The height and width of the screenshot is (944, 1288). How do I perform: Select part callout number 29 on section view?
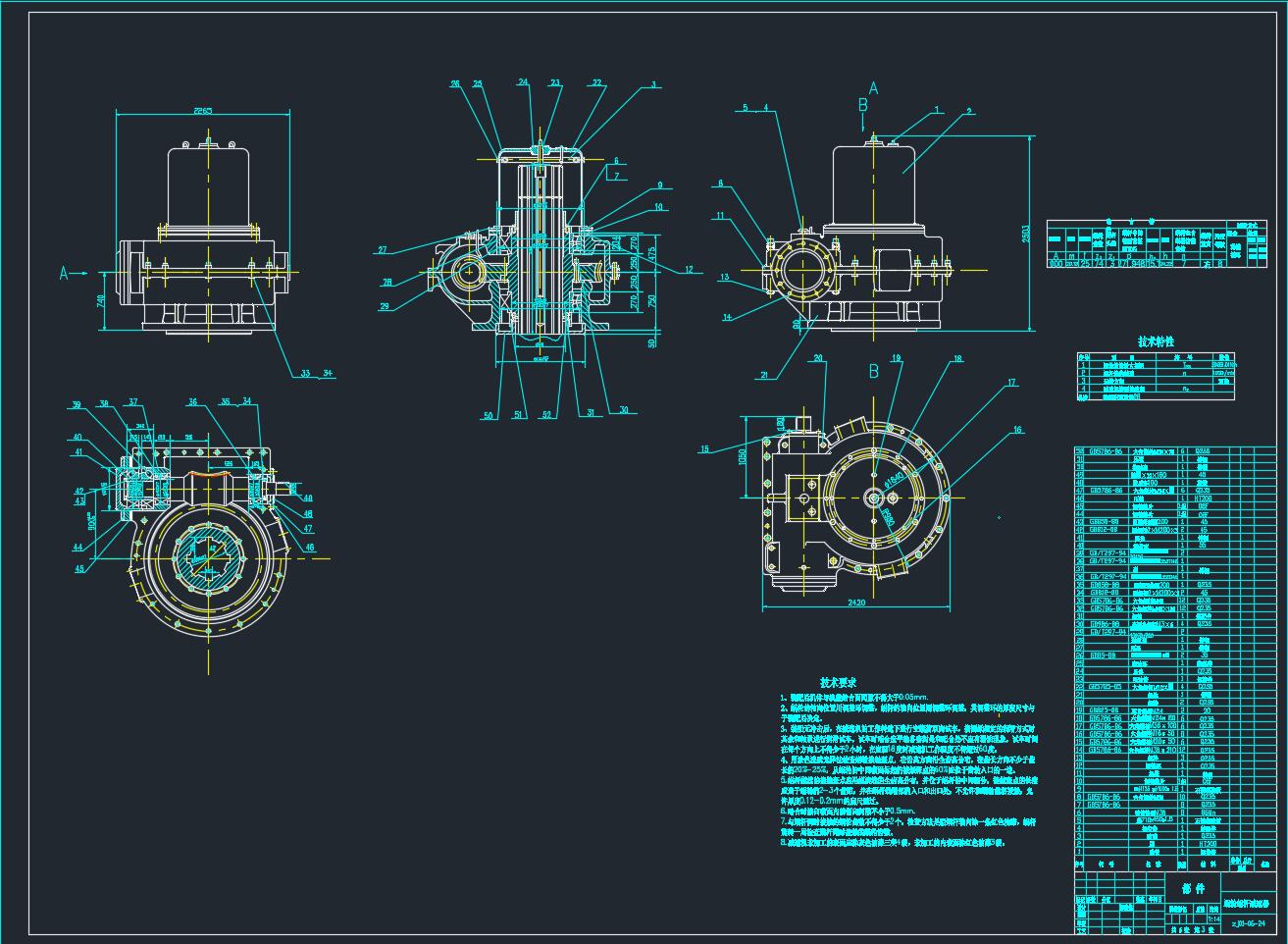tap(384, 307)
